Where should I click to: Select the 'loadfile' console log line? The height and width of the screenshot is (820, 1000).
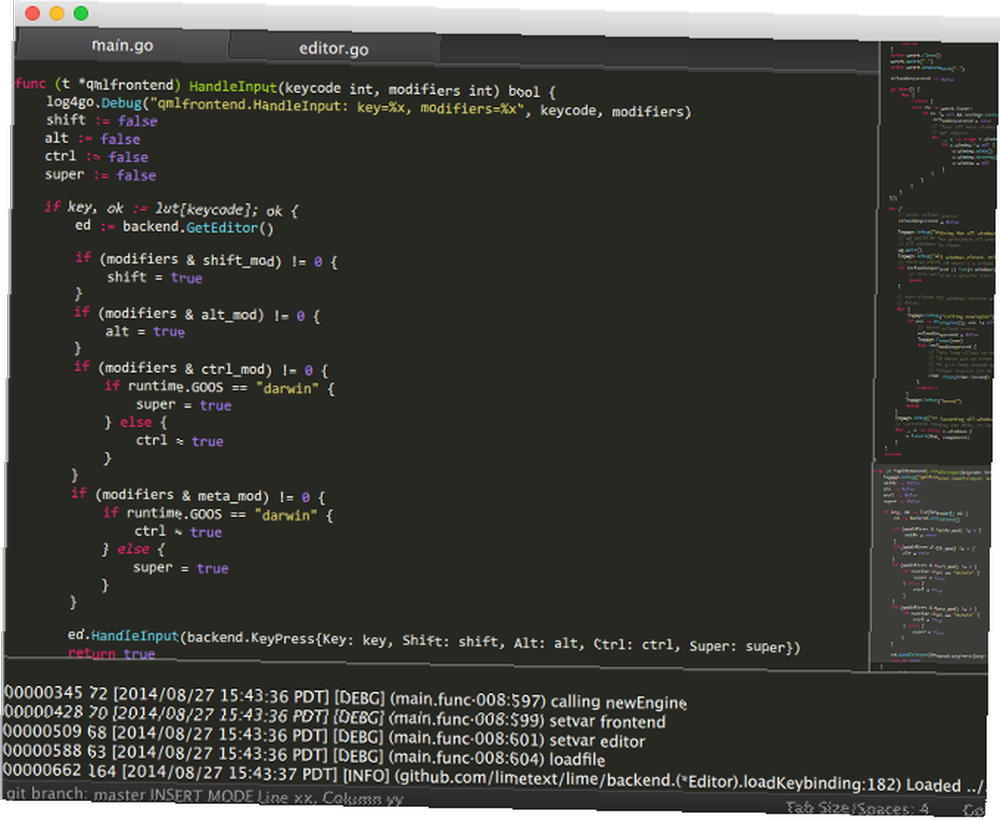point(304,755)
